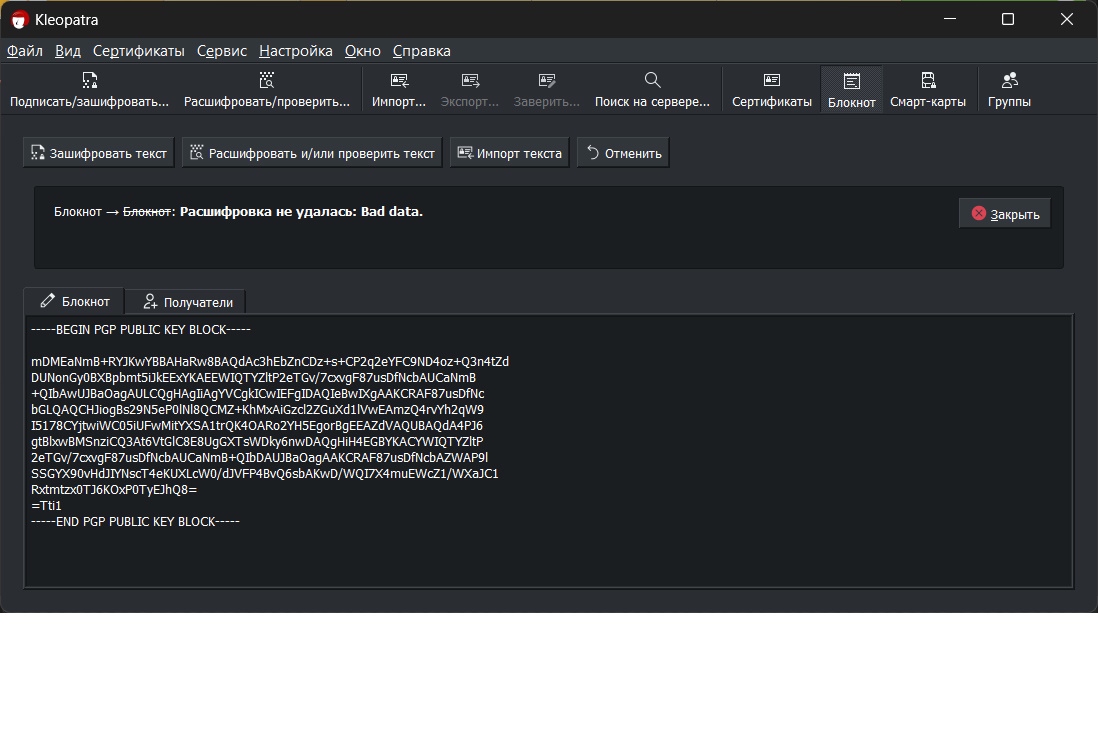The width and height of the screenshot is (1098, 750).
Task: Click the line starting with +QIbAwUJBaOag
Action: [258, 394]
